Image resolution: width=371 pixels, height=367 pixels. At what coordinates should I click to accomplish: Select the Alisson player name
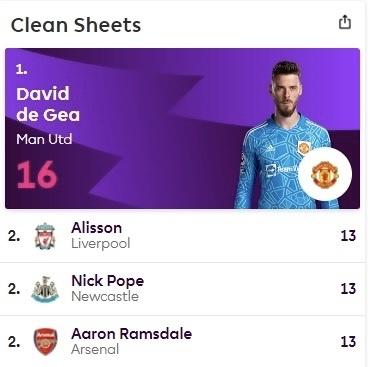[97, 228]
